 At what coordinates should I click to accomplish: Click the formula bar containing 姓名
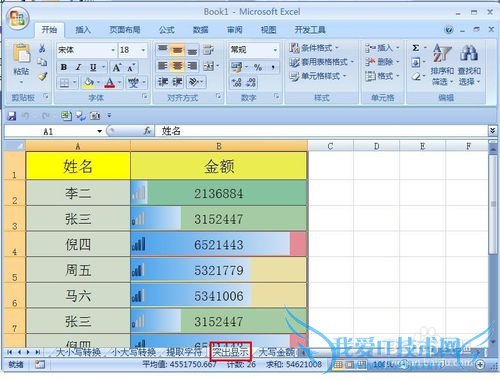[322, 131]
